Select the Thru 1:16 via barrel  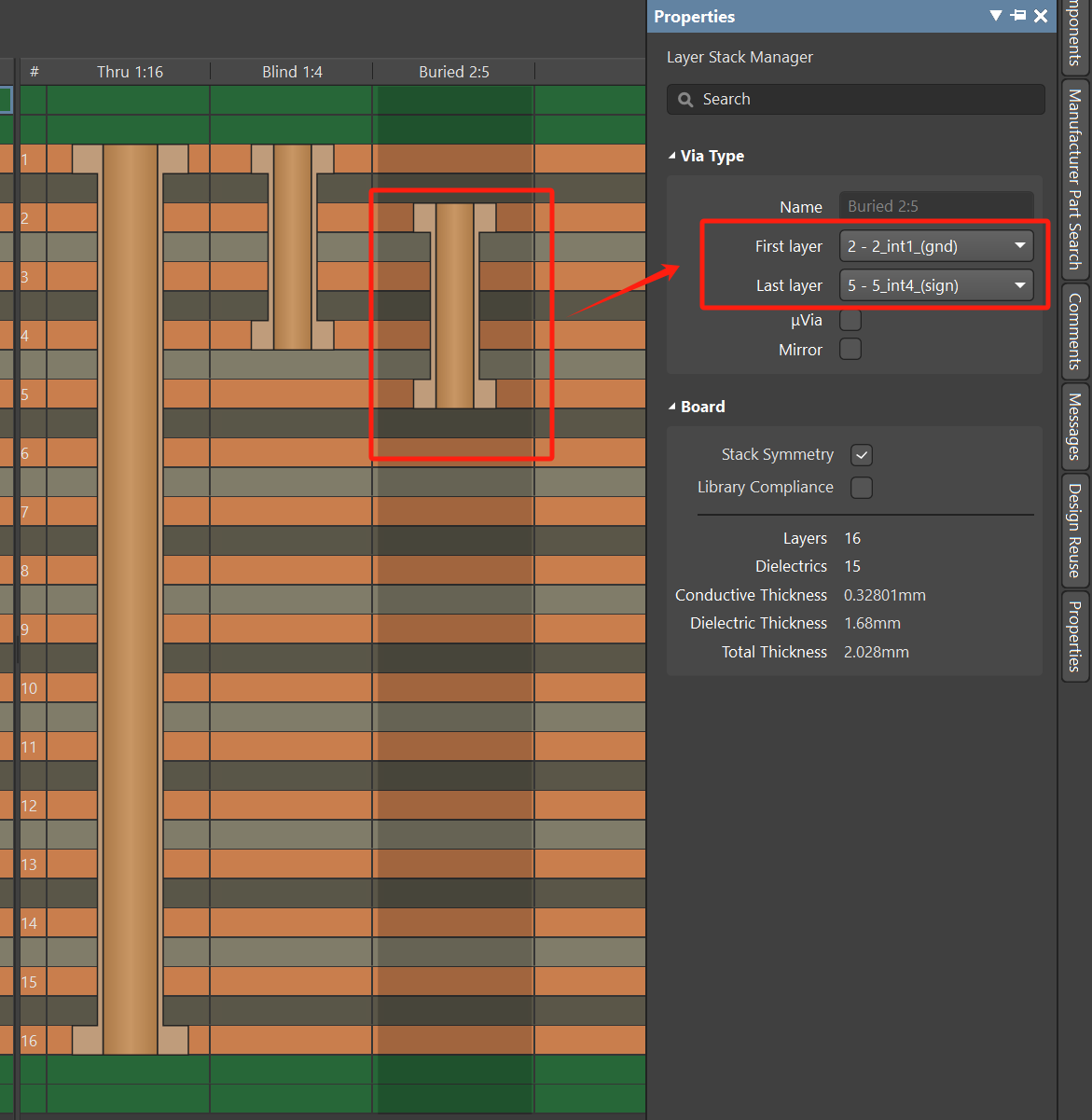click(130, 597)
